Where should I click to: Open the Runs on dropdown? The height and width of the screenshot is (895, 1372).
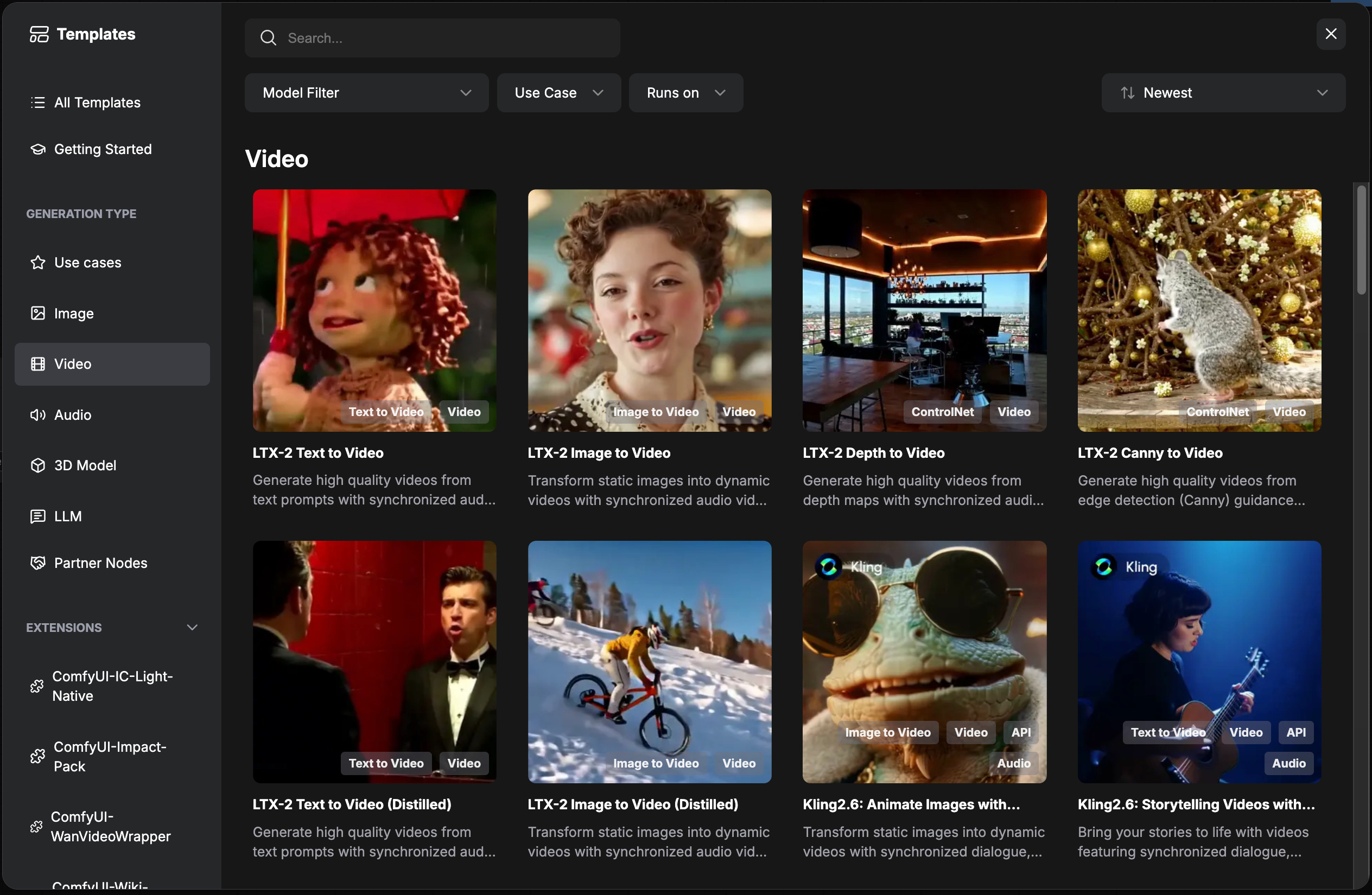coord(685,92)
